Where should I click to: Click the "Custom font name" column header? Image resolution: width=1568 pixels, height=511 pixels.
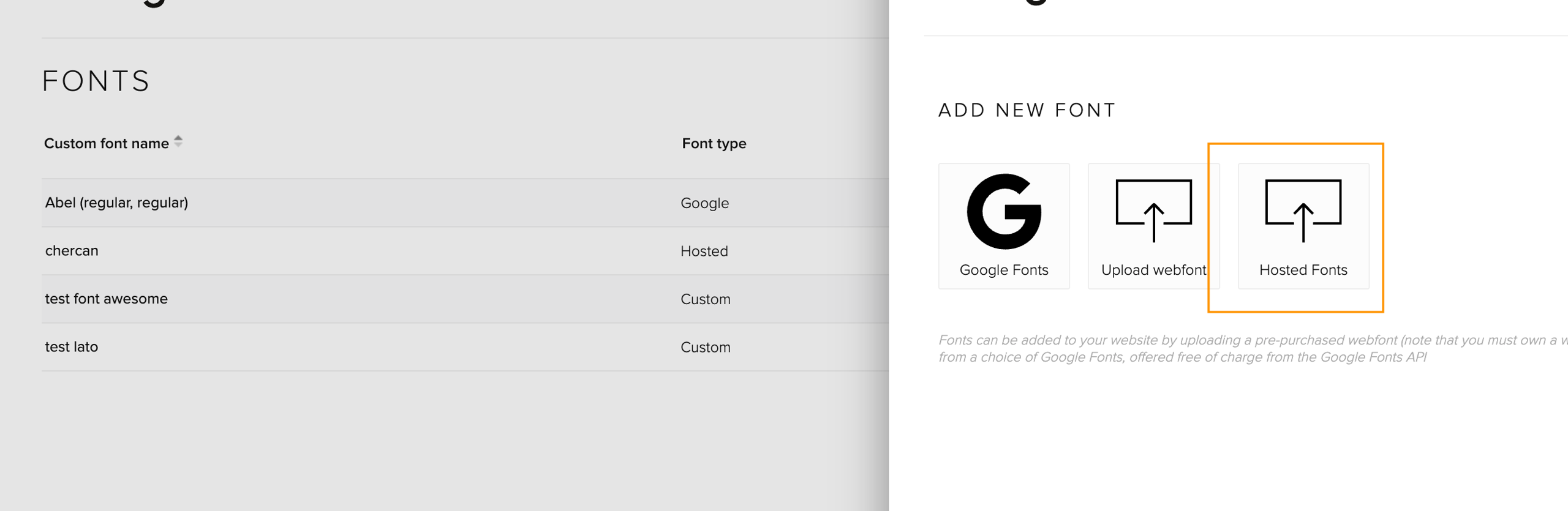click(x=106, y=143)
